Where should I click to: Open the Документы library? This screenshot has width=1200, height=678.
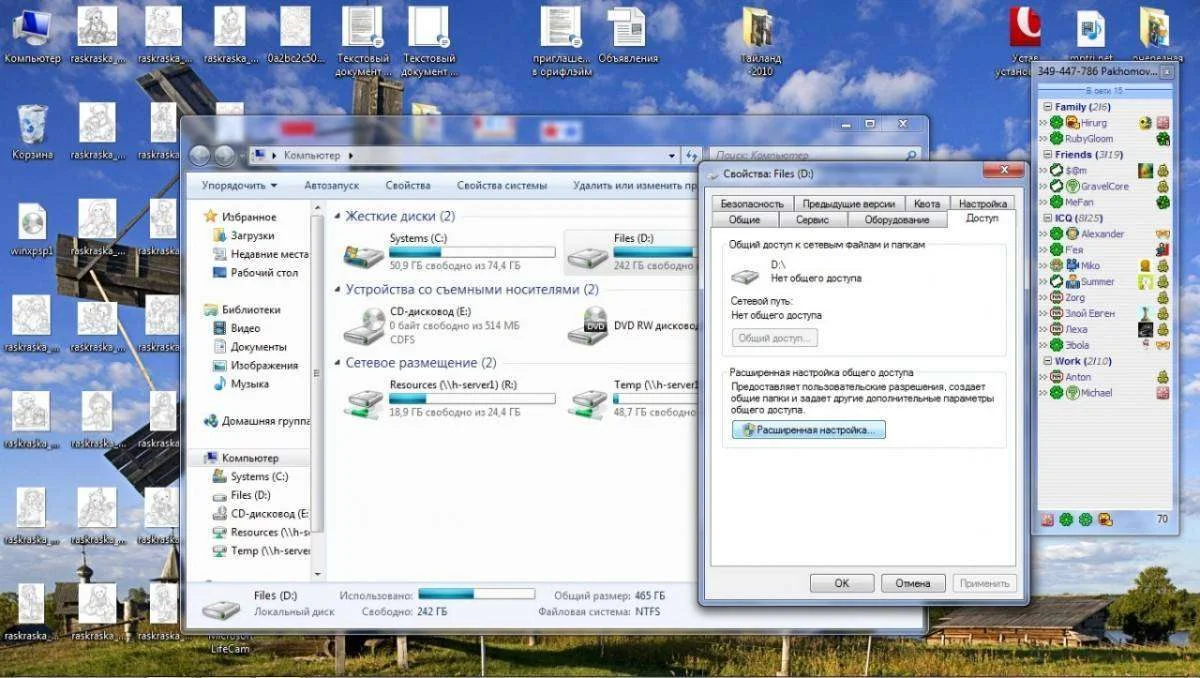click(x=249, y=347)
